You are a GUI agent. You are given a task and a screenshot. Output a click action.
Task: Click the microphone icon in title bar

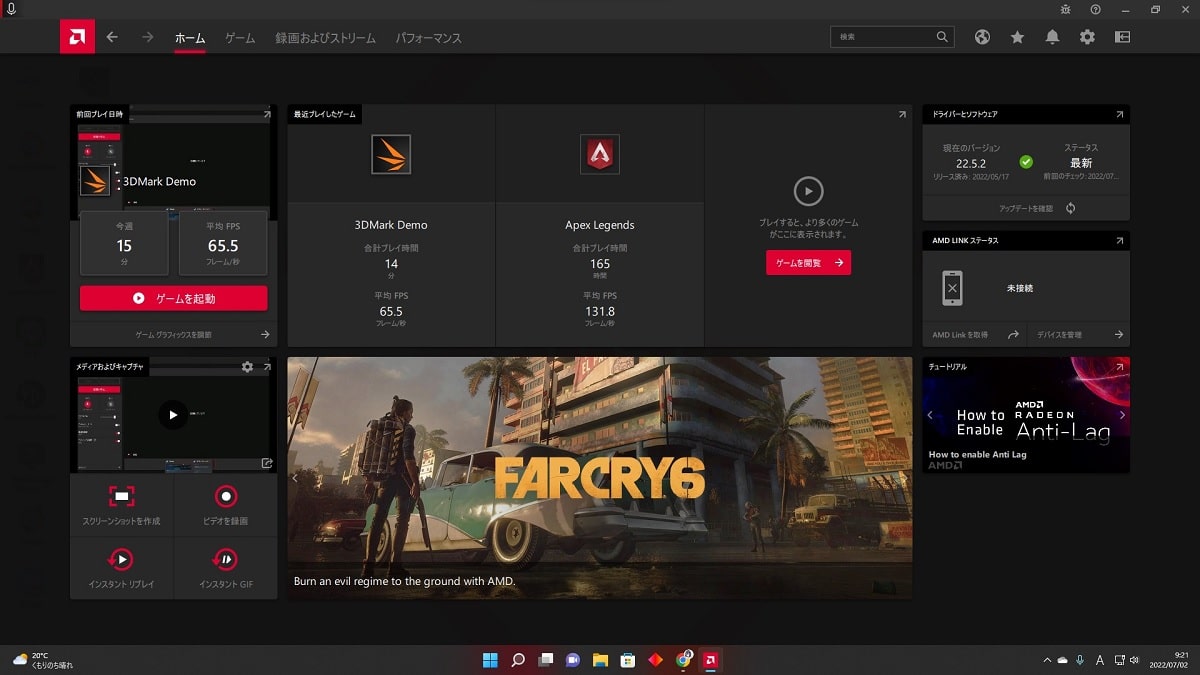click(10, 9)
